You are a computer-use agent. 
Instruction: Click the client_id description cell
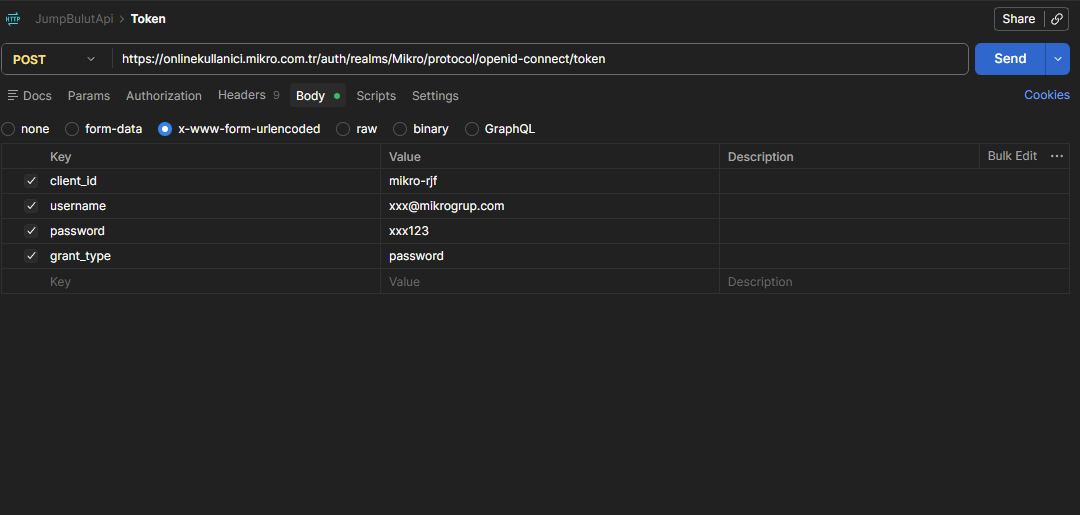tap(894, 181)
